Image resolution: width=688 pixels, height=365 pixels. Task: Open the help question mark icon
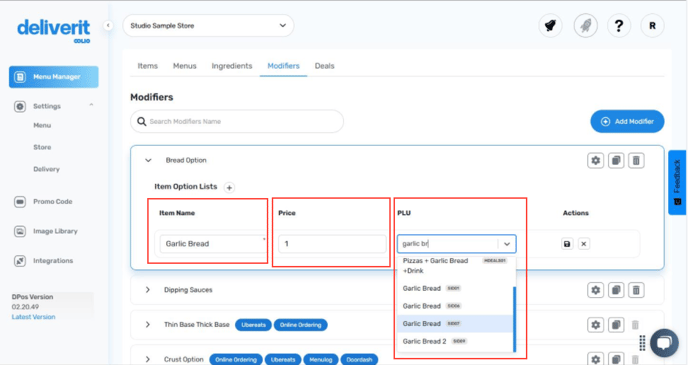point(619,26)
